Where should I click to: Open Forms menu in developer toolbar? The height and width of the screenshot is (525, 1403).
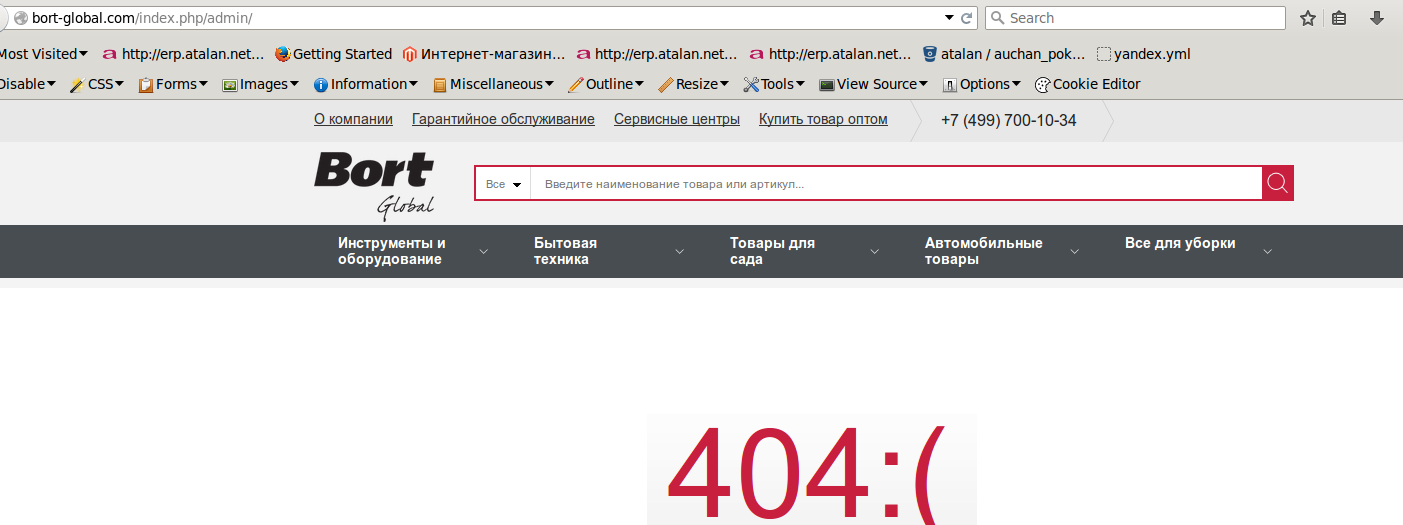tap(174, 84)
